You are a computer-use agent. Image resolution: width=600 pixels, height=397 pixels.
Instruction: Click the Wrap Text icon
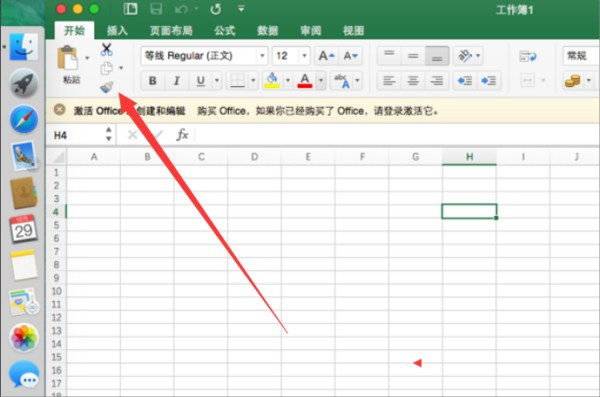[x=528, y=56]
